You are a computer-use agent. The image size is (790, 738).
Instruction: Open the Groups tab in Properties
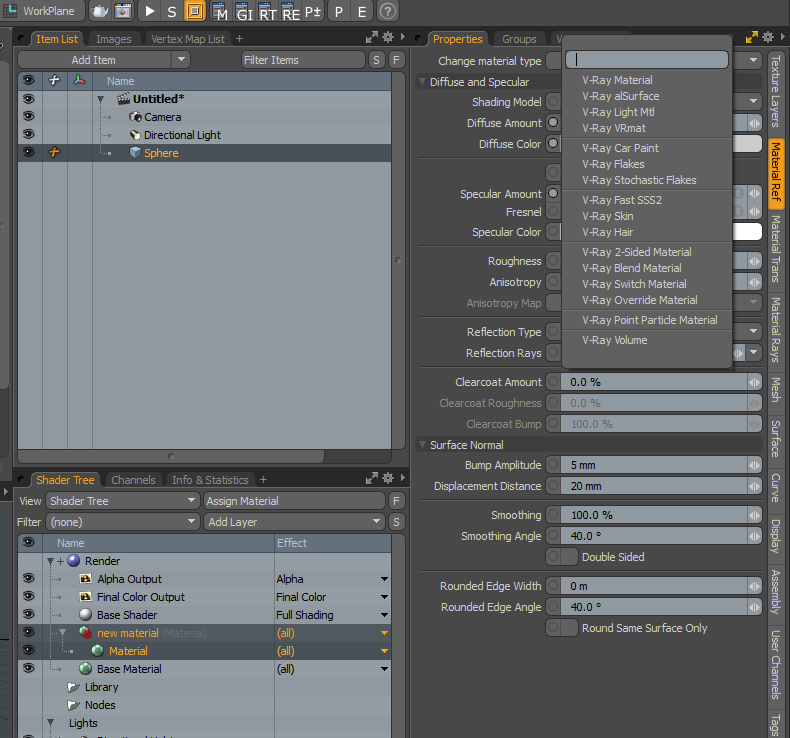[519, 39]
